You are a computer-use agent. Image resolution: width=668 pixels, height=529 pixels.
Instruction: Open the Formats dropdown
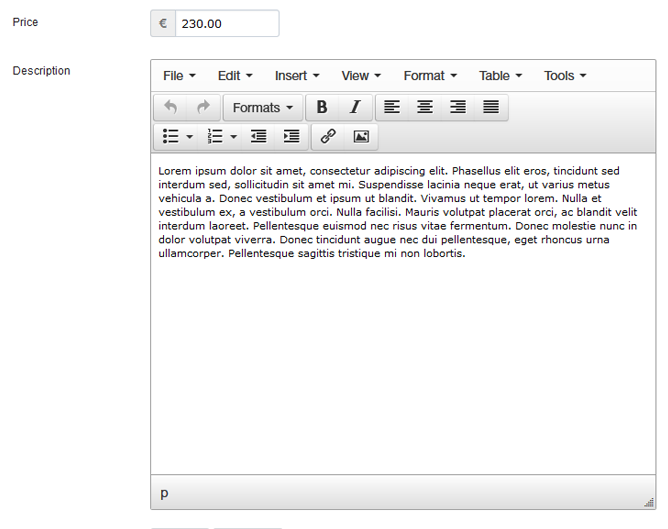(x=263, y=107)
